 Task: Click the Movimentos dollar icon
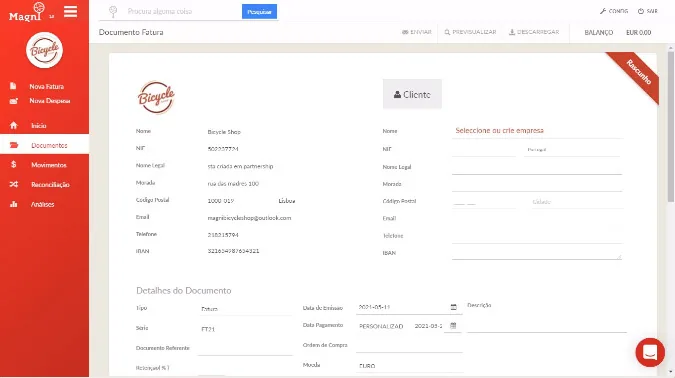pos(14,164)
